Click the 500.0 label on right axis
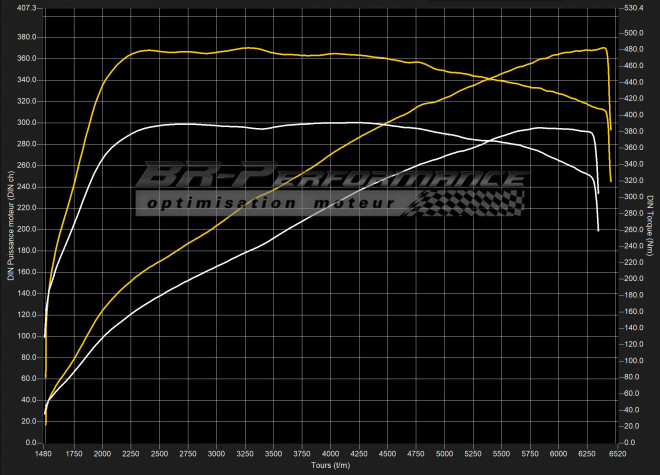 pyautogui.click(x=632, y=33)
